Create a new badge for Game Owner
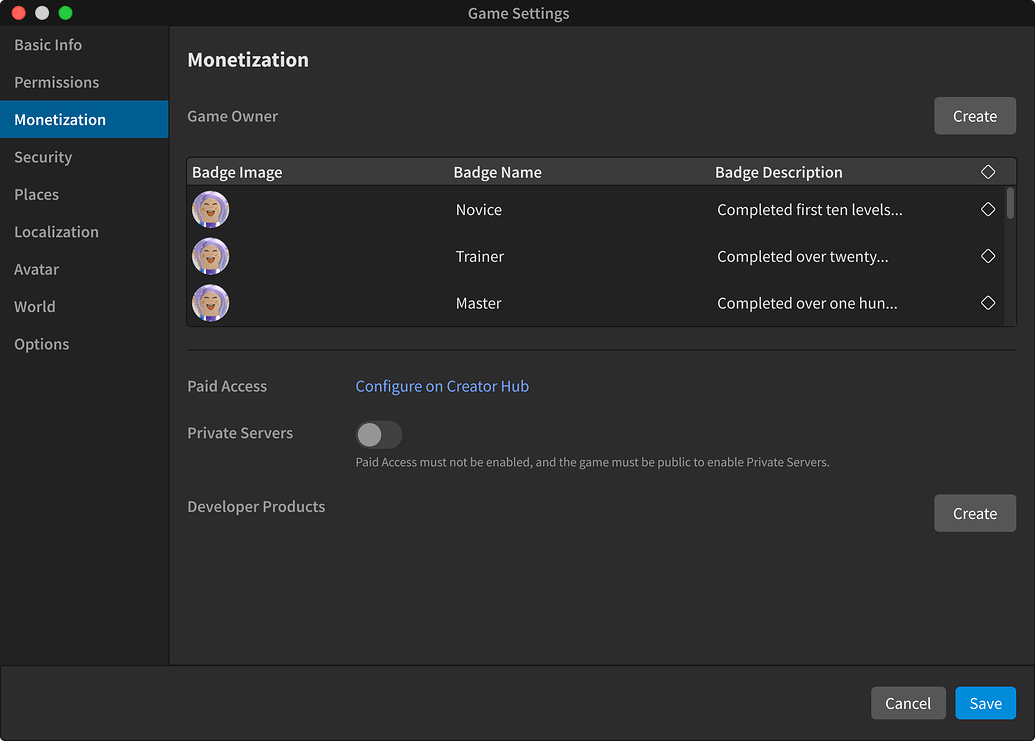The image size is (1035, 741). pos(974,116)
